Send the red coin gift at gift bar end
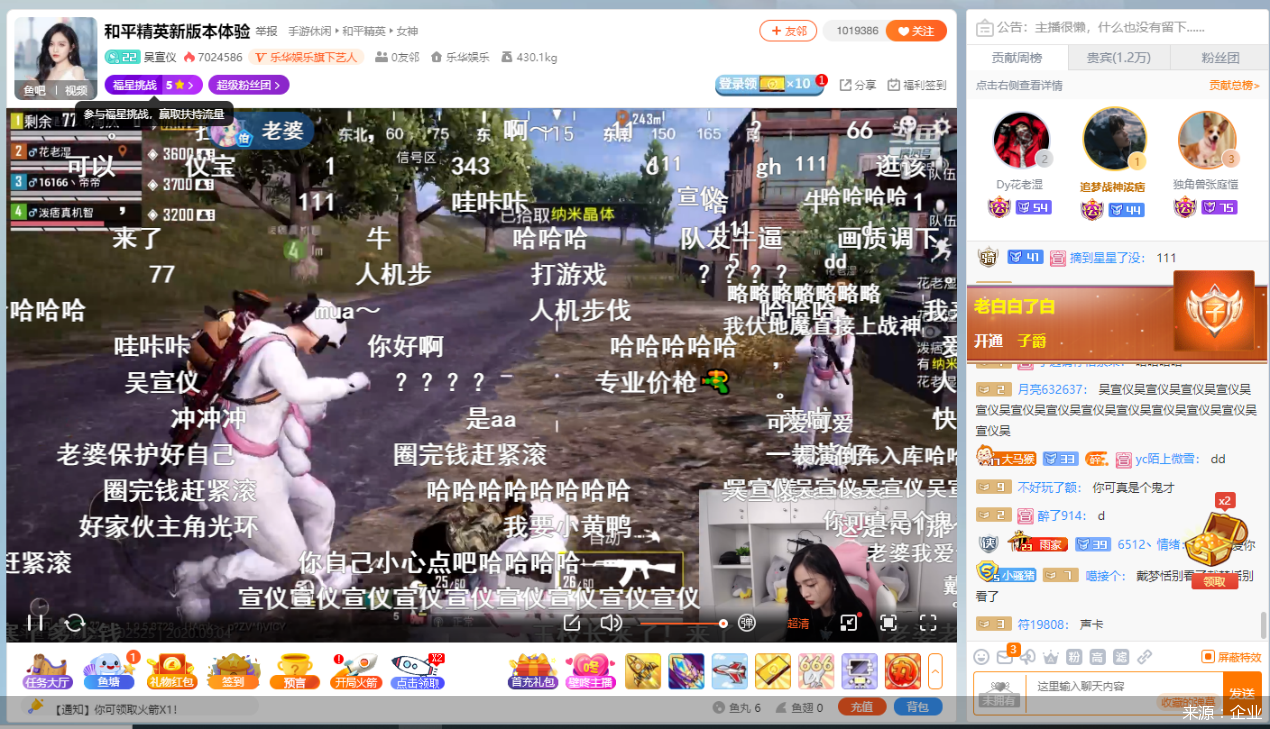The width and height of the screenshot is (1270, 729). (903, 671)
